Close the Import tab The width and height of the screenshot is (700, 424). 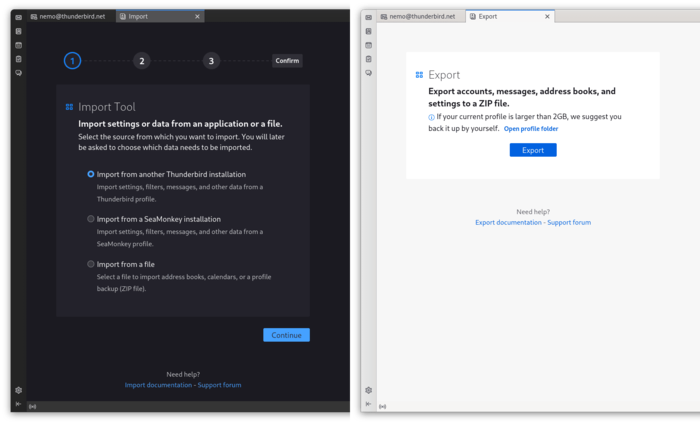tap(197, 17)
